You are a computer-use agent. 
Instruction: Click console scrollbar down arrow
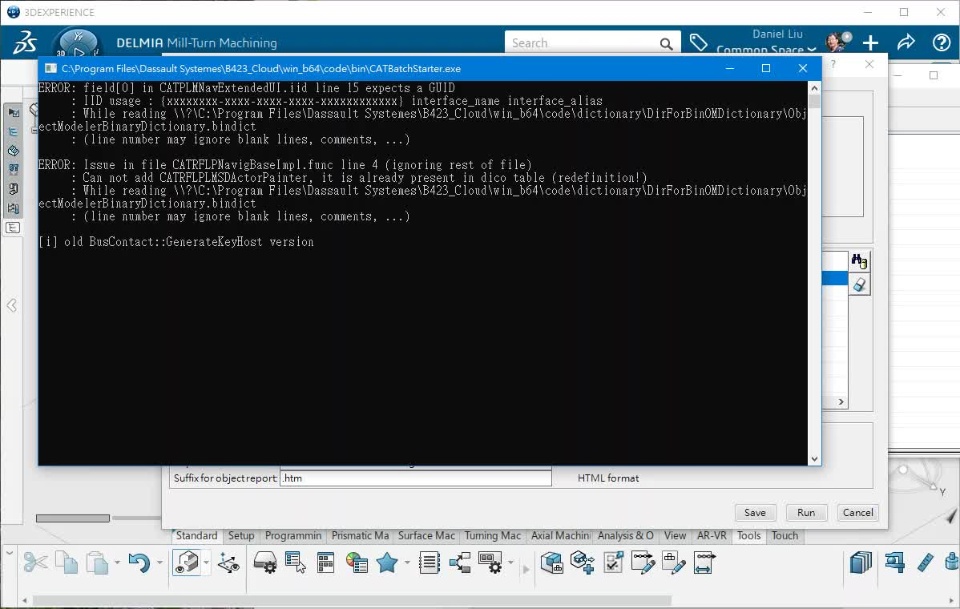point(814,459)
